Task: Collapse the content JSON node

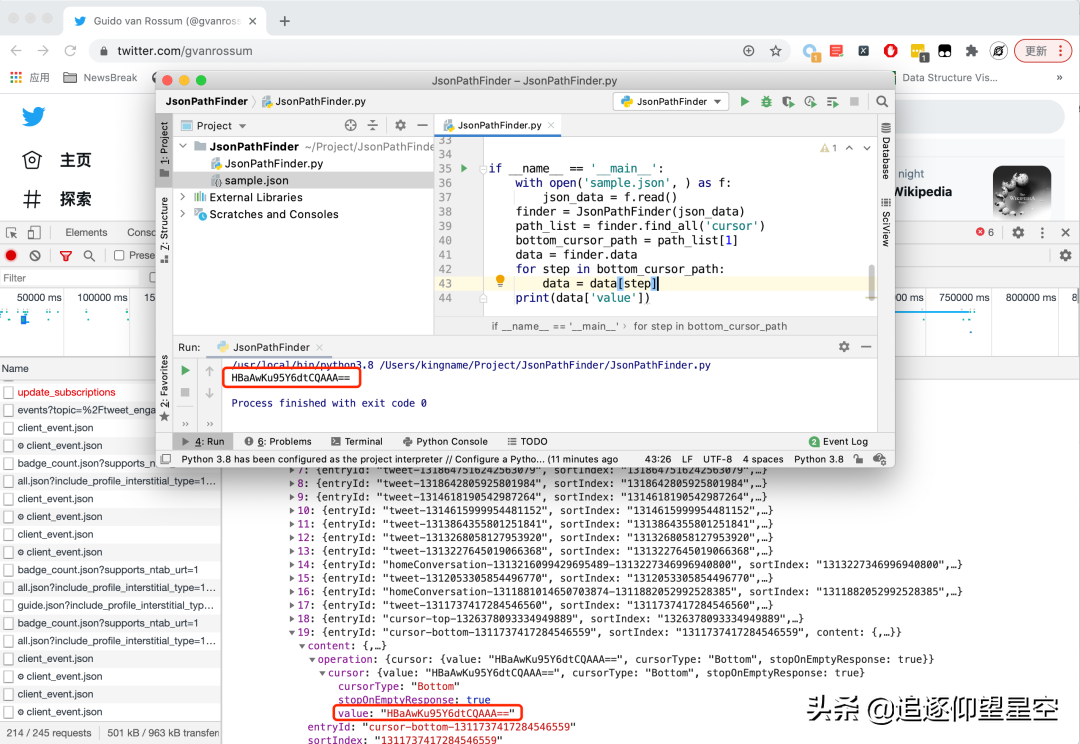Action: (302, 646)
